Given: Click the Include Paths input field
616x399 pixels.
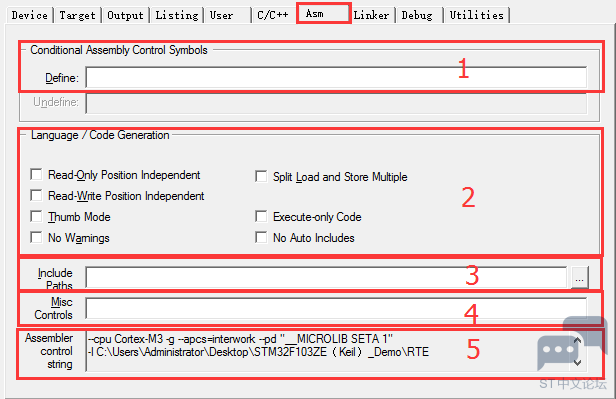Looking at the screenshot, I should [x=326, y=277].
